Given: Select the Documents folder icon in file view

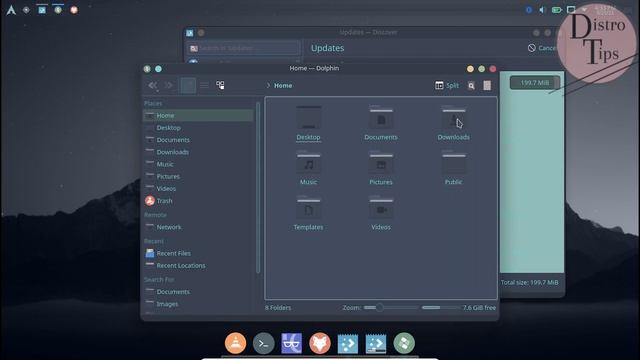Looking at the screenshot, I should coord(381,118).
